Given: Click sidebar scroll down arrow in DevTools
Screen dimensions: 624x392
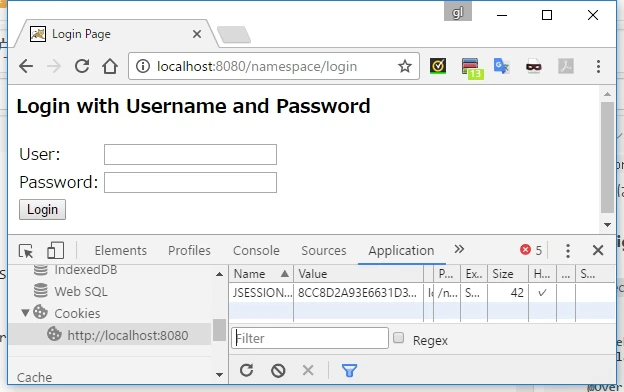Looking at the screenshot, I should pos(219,374).
